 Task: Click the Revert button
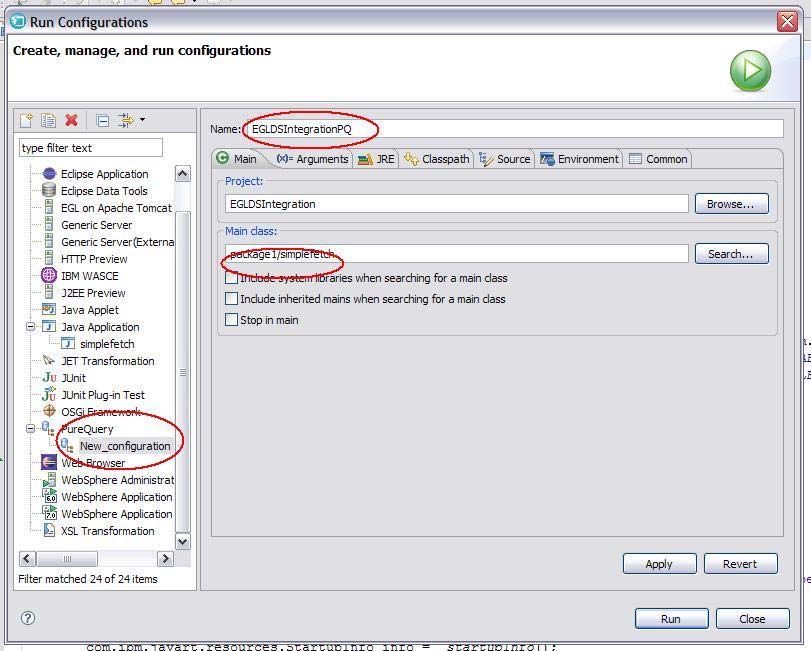tap(740, 564)
